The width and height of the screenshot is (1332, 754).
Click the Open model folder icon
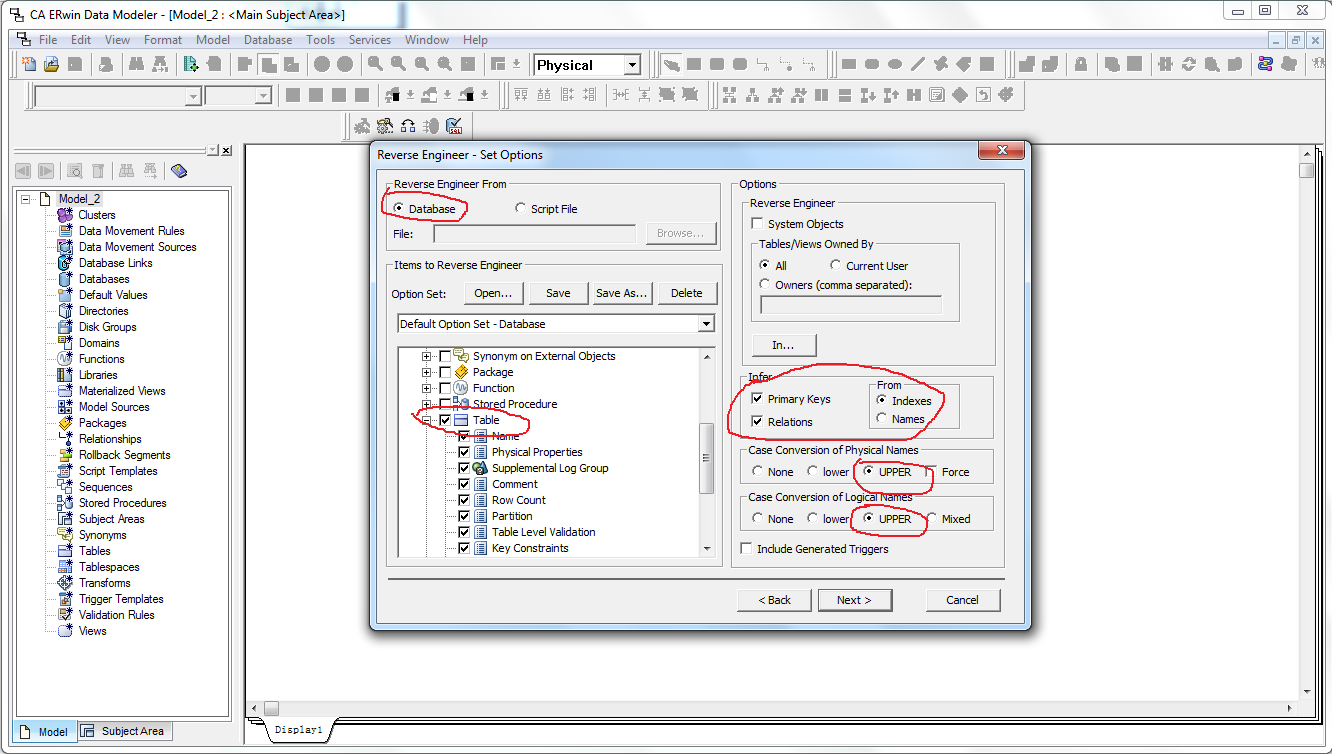point(51,65)
